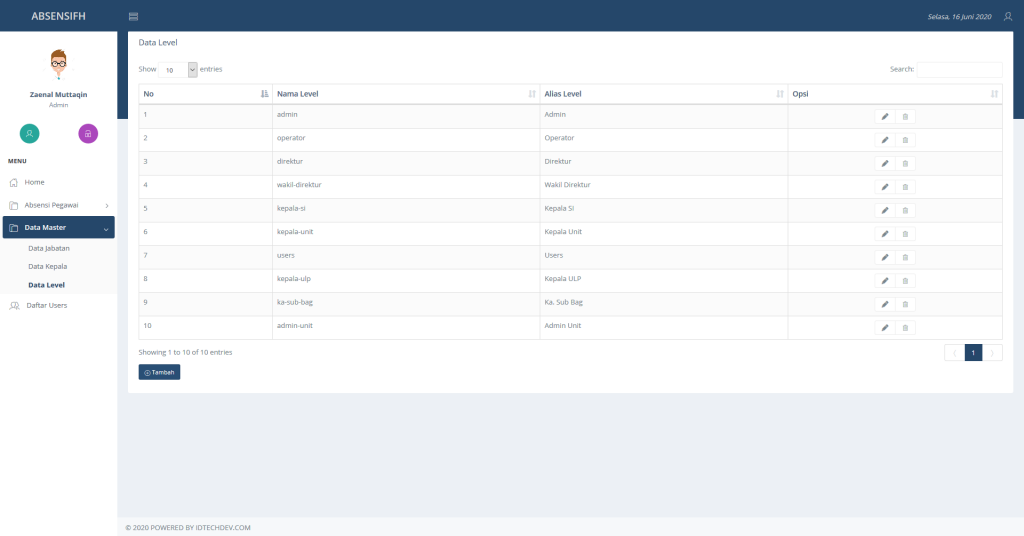Click the Tambah button
The image size is (1024, 536).
coord(159,372)
